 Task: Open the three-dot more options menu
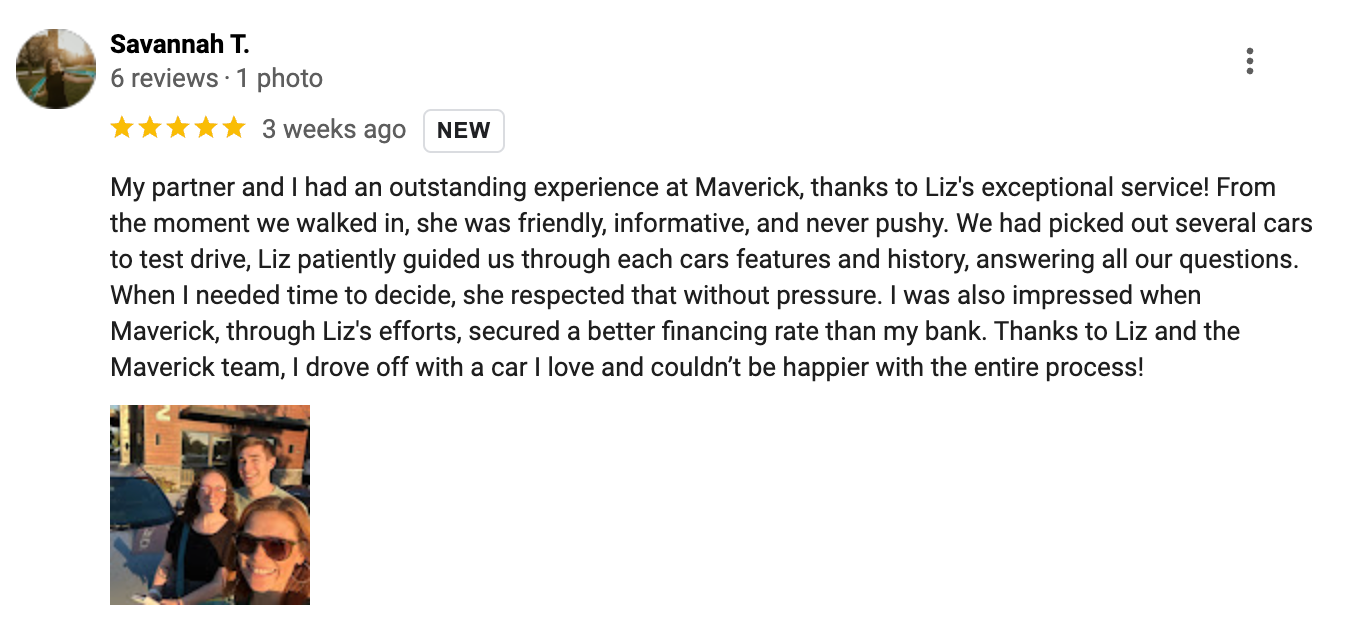[1249, 62]
